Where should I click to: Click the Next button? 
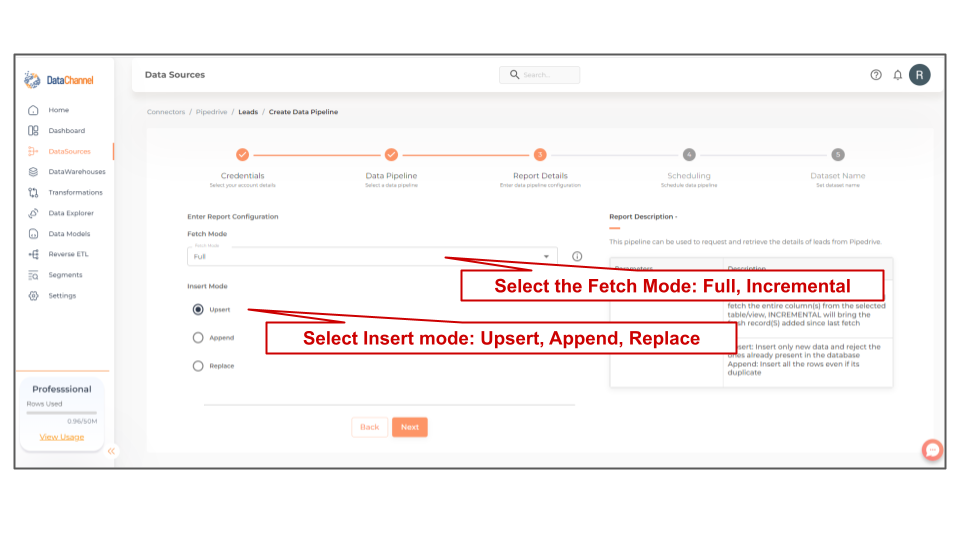[x=410, y=427]
